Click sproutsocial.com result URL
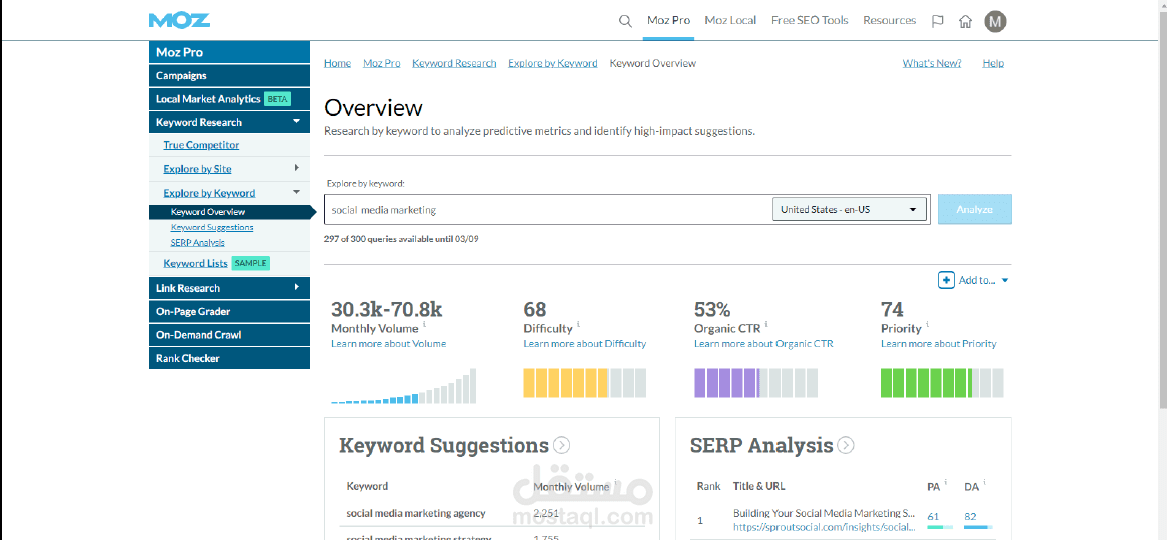The image size is (1167, 540). pyautogui.click(x=824, y=527)
